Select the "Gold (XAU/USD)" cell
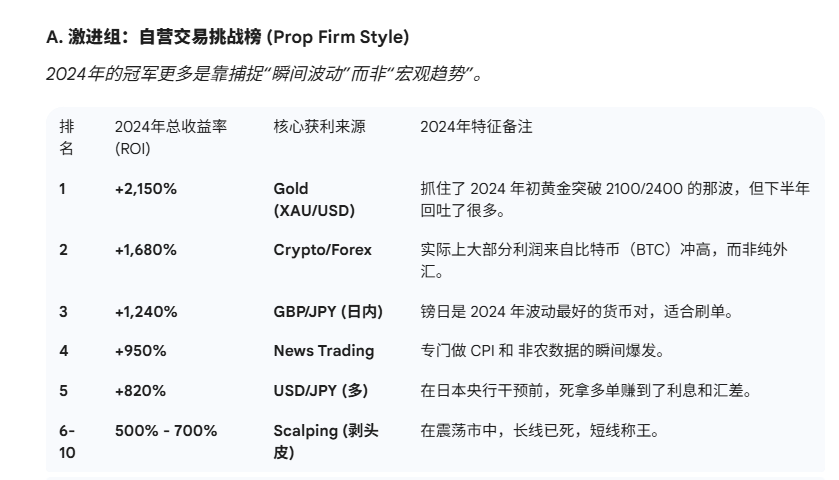 pos(314,199)
